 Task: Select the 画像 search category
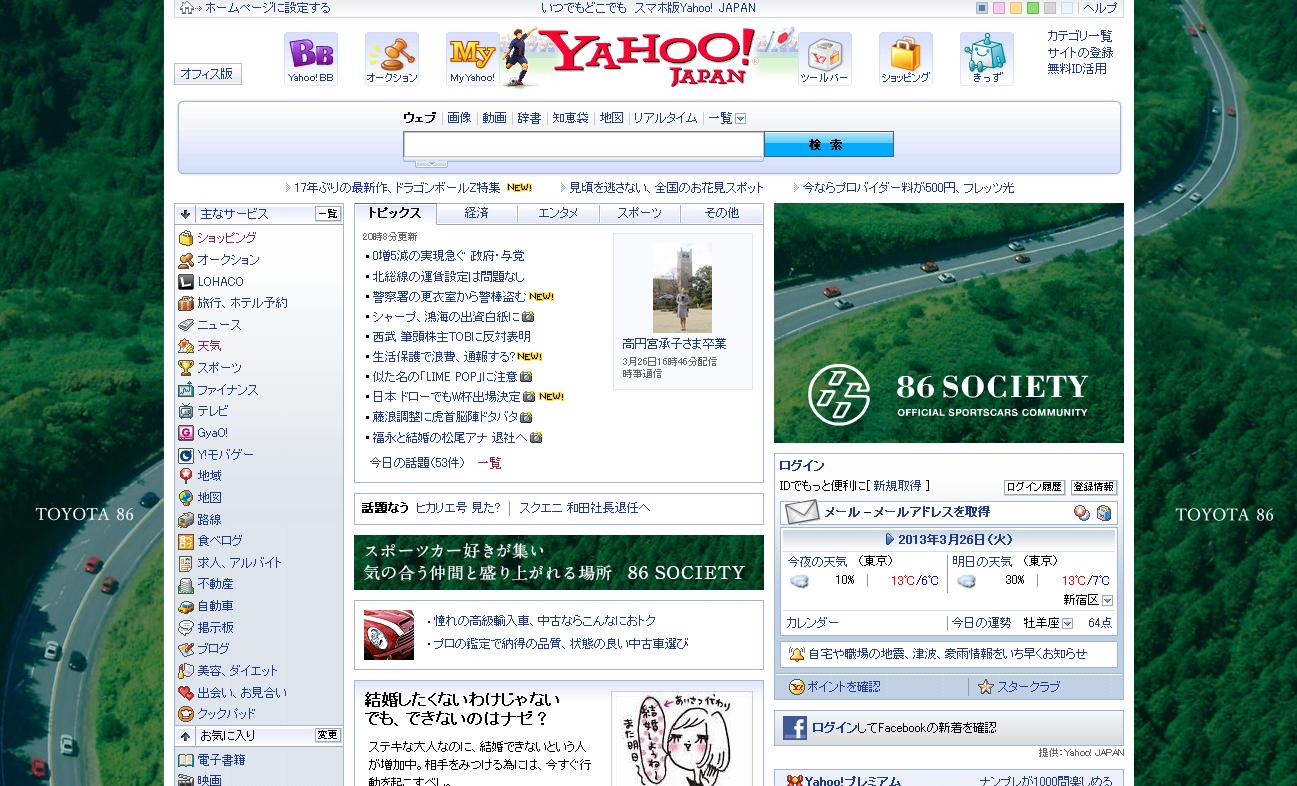tap(459, 118)
